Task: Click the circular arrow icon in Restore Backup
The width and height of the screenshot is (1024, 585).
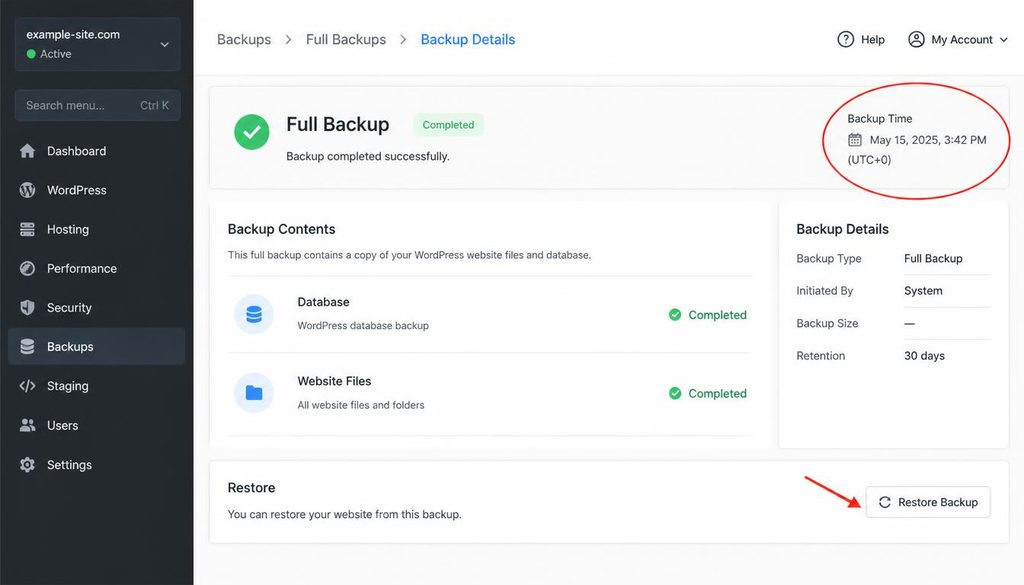Action: point(885,502)
